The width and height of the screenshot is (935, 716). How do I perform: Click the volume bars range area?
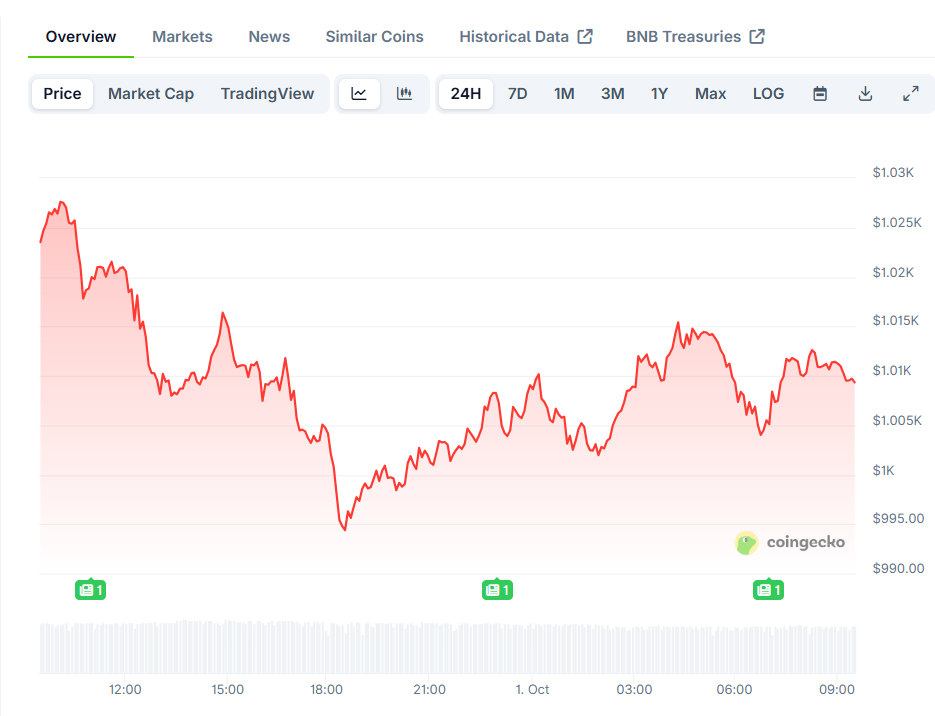[447, 648]
